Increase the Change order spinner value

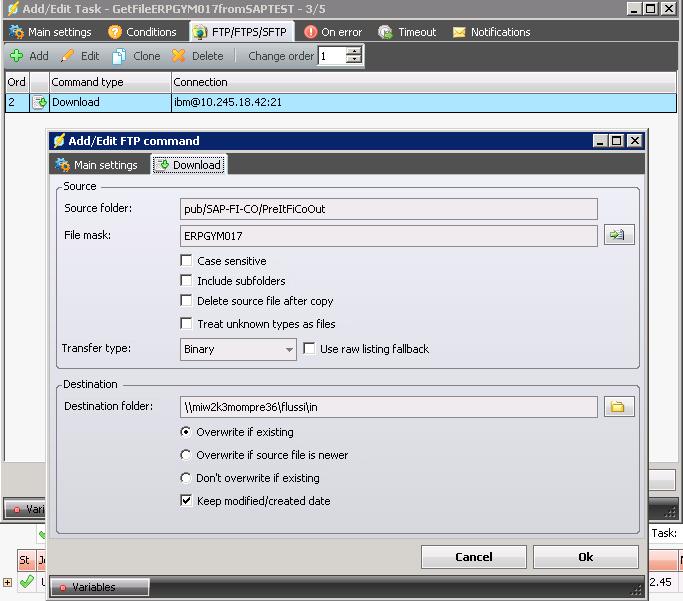[353, 52]
